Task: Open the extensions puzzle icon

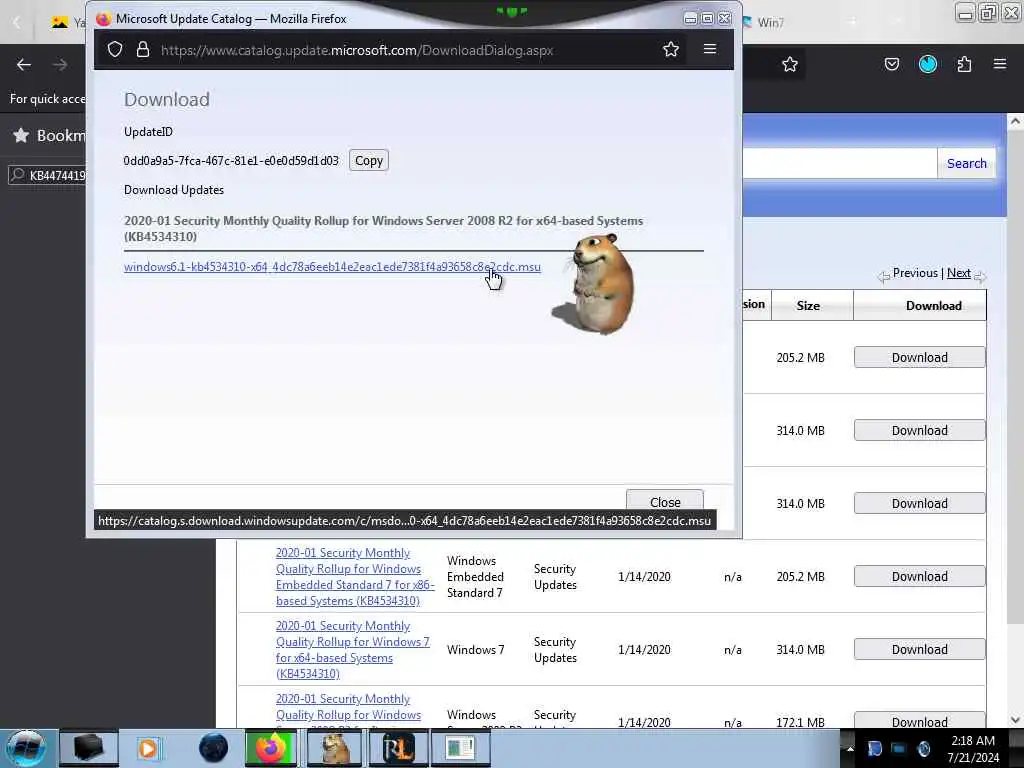Action: 964,64
